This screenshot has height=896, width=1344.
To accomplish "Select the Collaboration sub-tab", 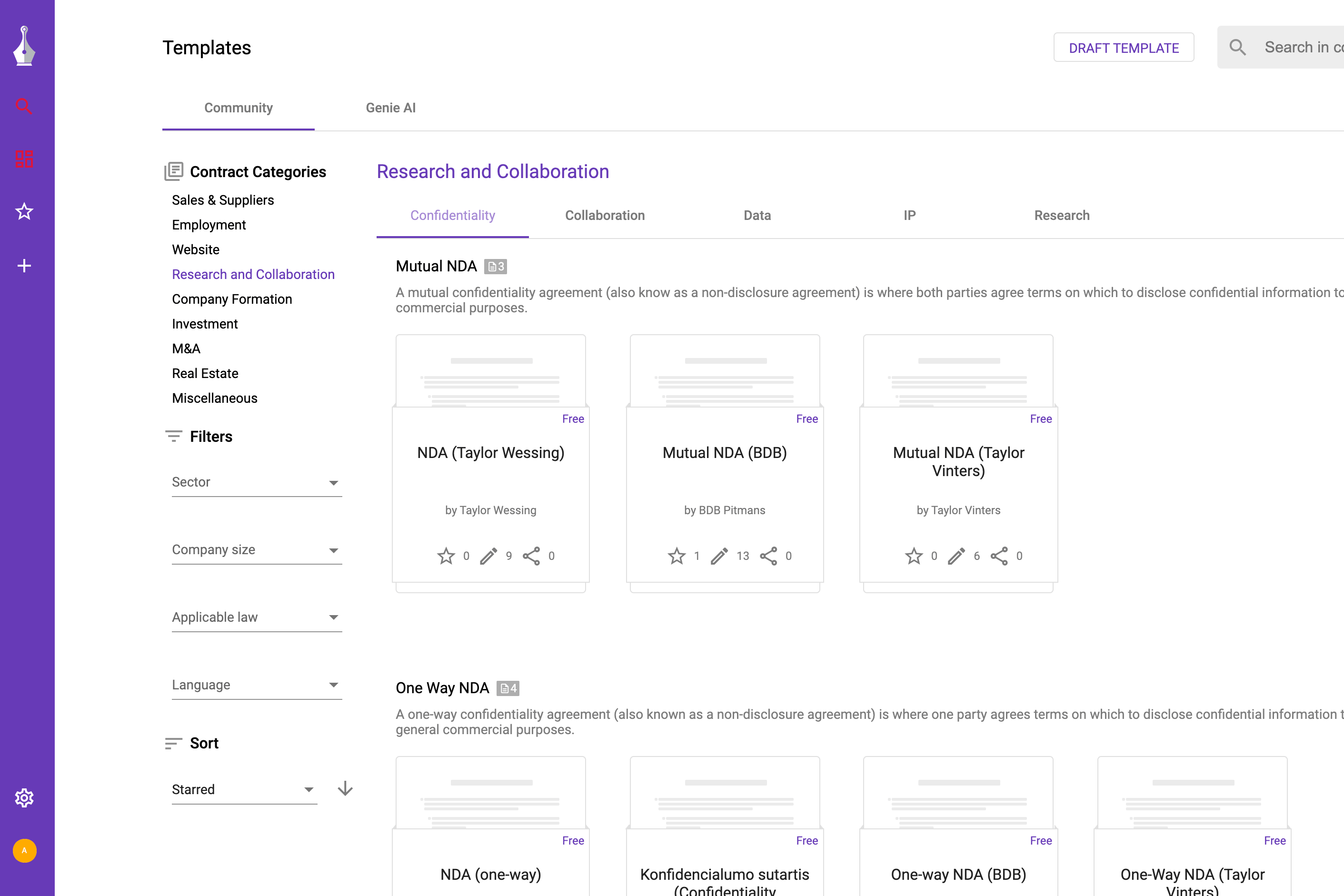I will click(x=605, y=215).
